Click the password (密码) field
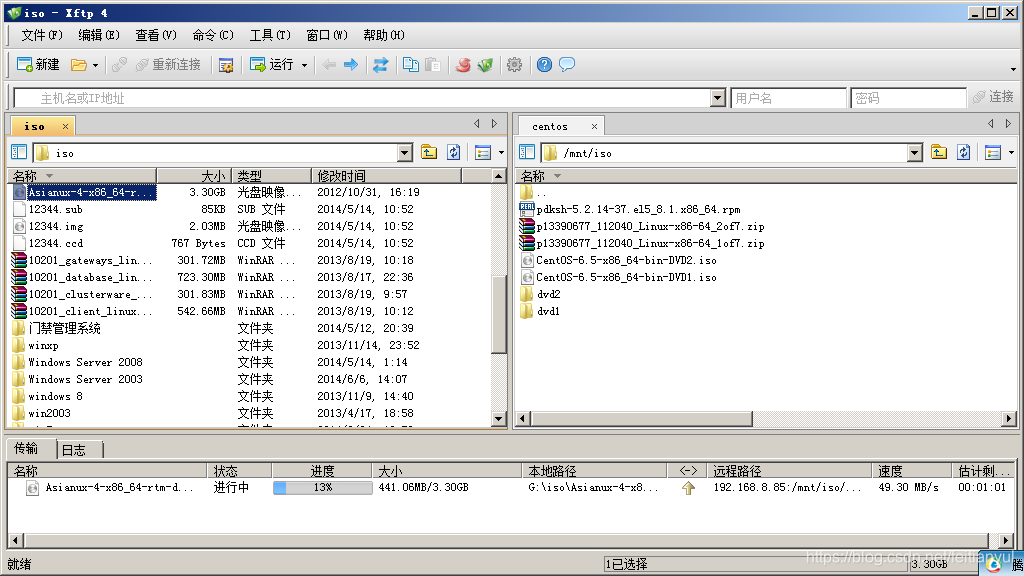Image resolution: width=1024 pixels, height=576 pixels. (x=908, y=98)
